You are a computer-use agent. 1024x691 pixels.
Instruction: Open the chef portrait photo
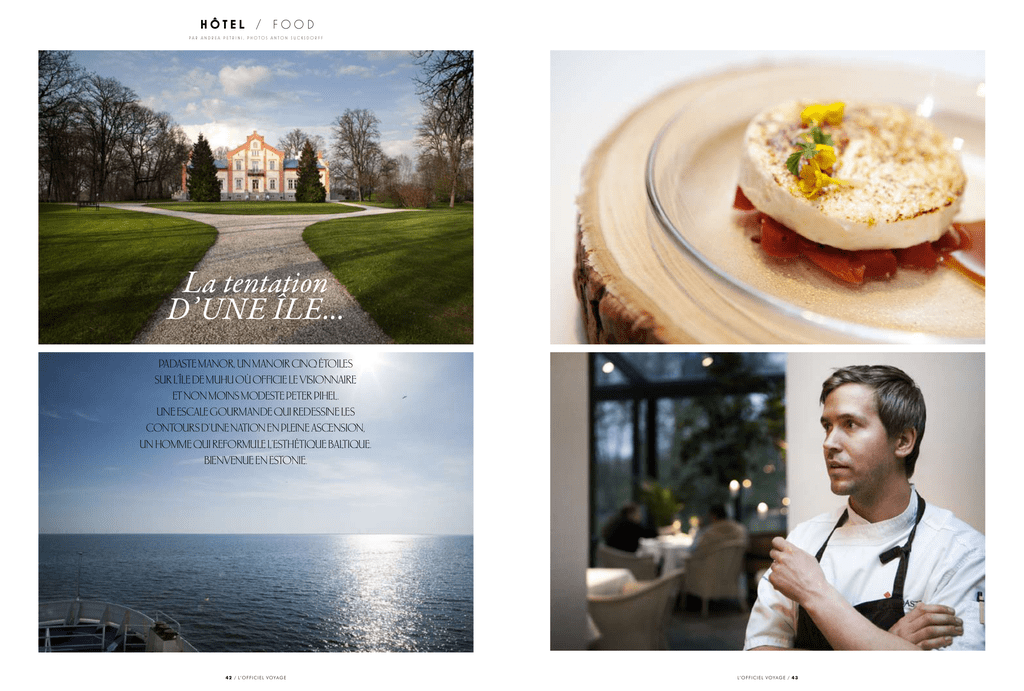tap(767, 502)
